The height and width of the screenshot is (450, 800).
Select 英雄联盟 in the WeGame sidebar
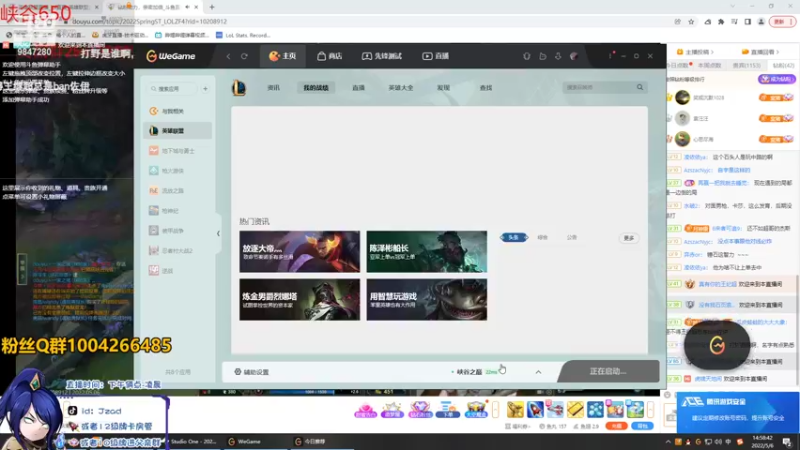pyautogui.click(x=177, y=131)
